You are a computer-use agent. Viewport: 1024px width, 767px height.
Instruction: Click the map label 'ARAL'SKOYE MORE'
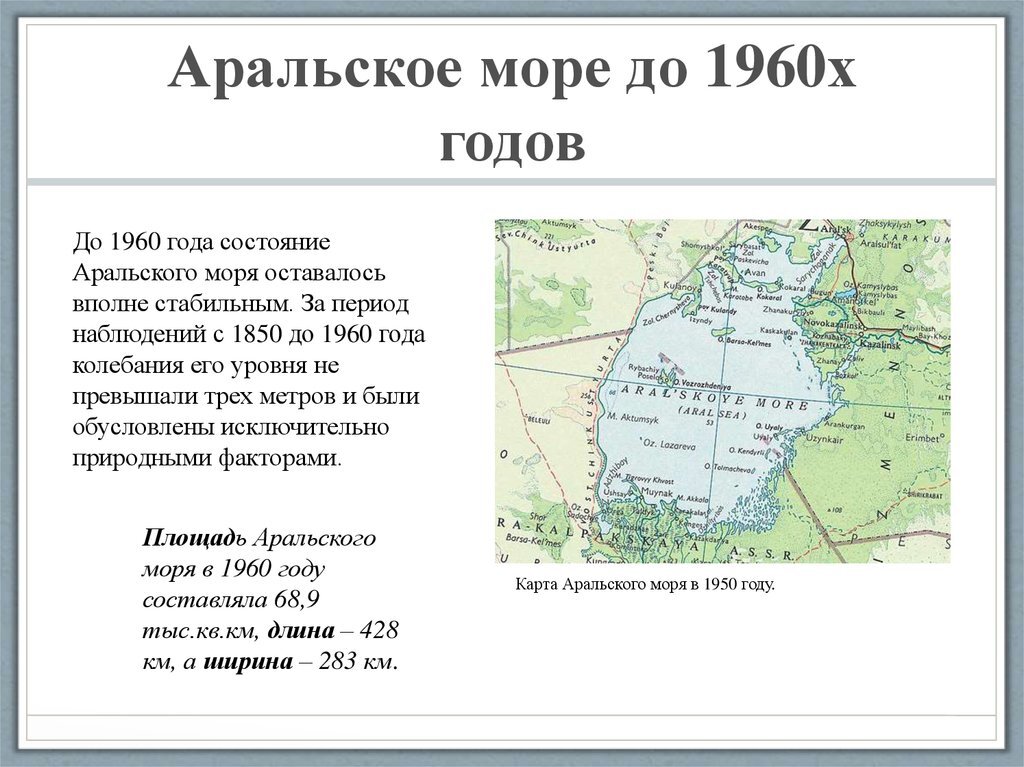(x=713, y=397)
